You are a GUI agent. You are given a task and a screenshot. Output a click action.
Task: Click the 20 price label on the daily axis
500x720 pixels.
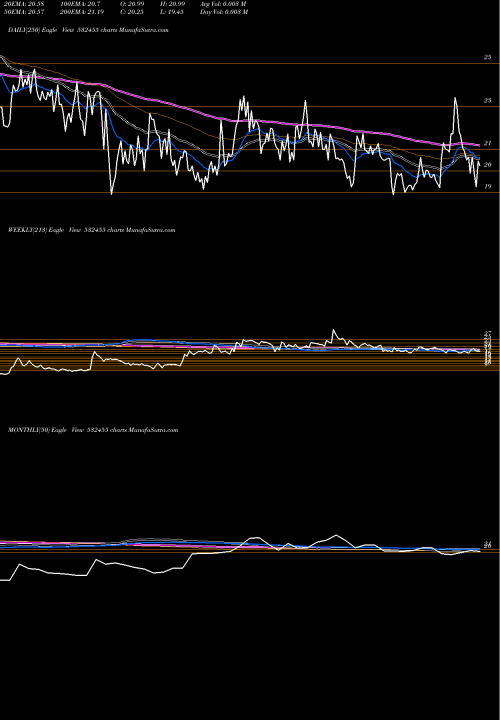(x=488, y=165)
